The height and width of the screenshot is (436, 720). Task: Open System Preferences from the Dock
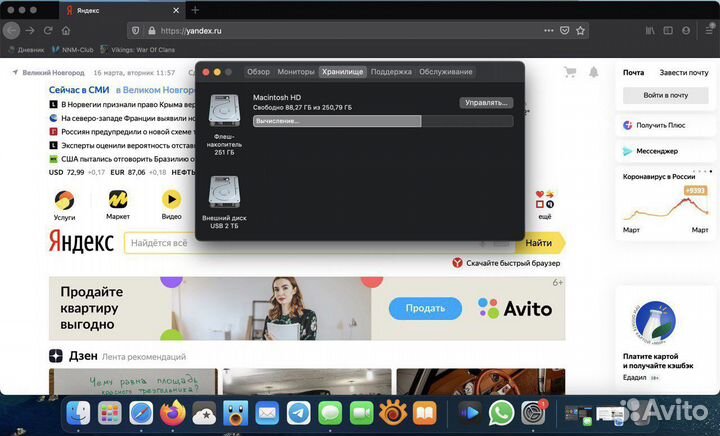(534, 413)
